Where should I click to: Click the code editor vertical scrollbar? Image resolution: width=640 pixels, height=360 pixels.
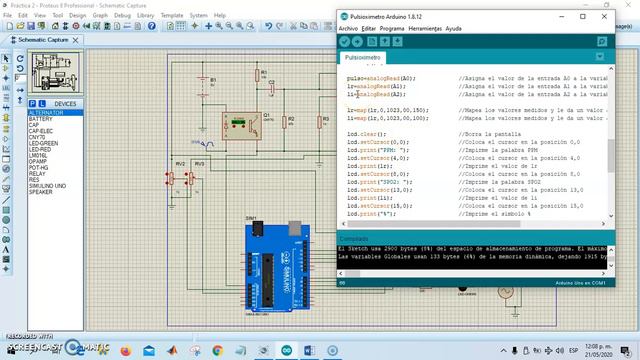(611, 156)
